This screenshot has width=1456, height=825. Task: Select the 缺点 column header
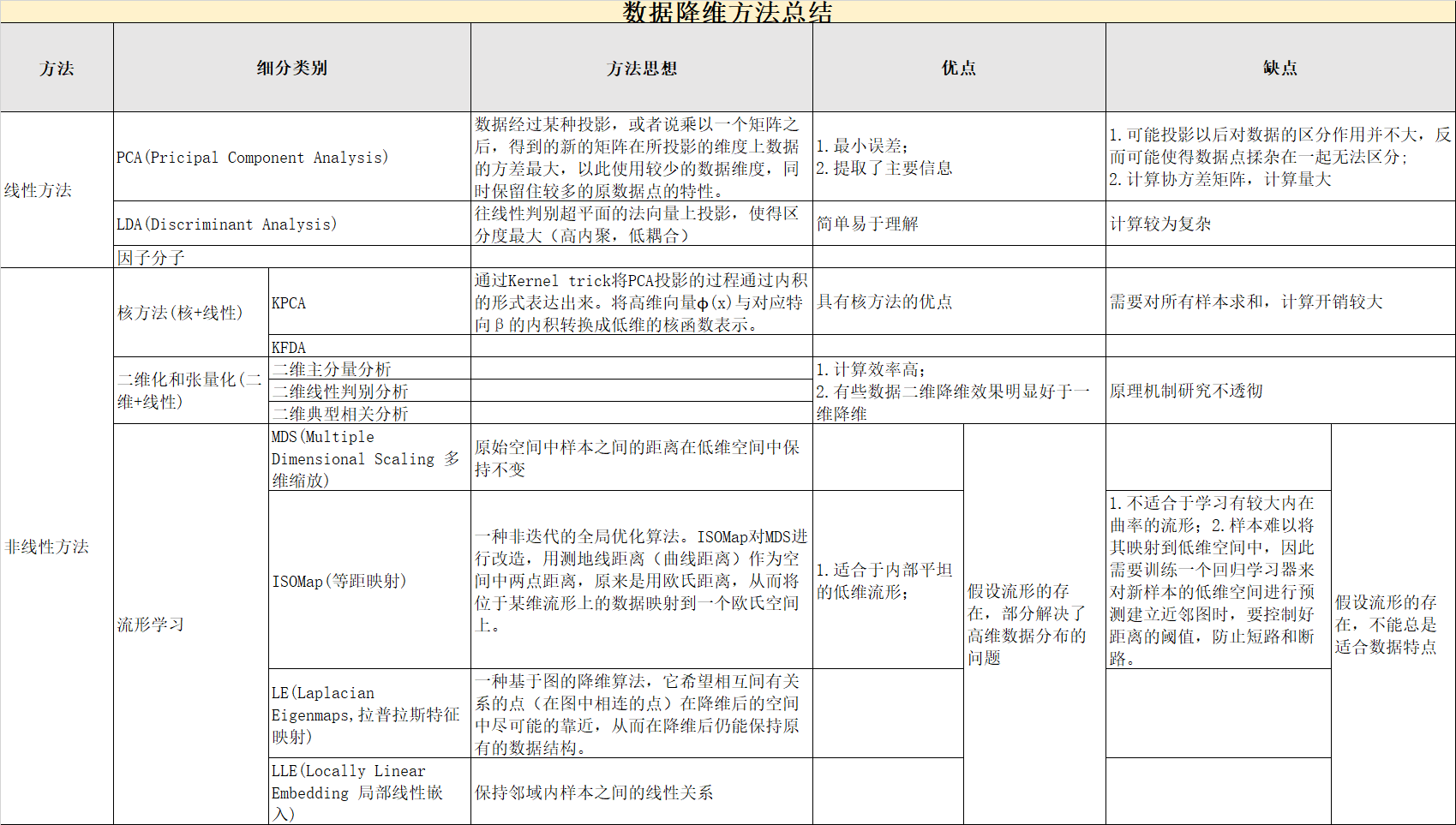tap(1279, 67)
